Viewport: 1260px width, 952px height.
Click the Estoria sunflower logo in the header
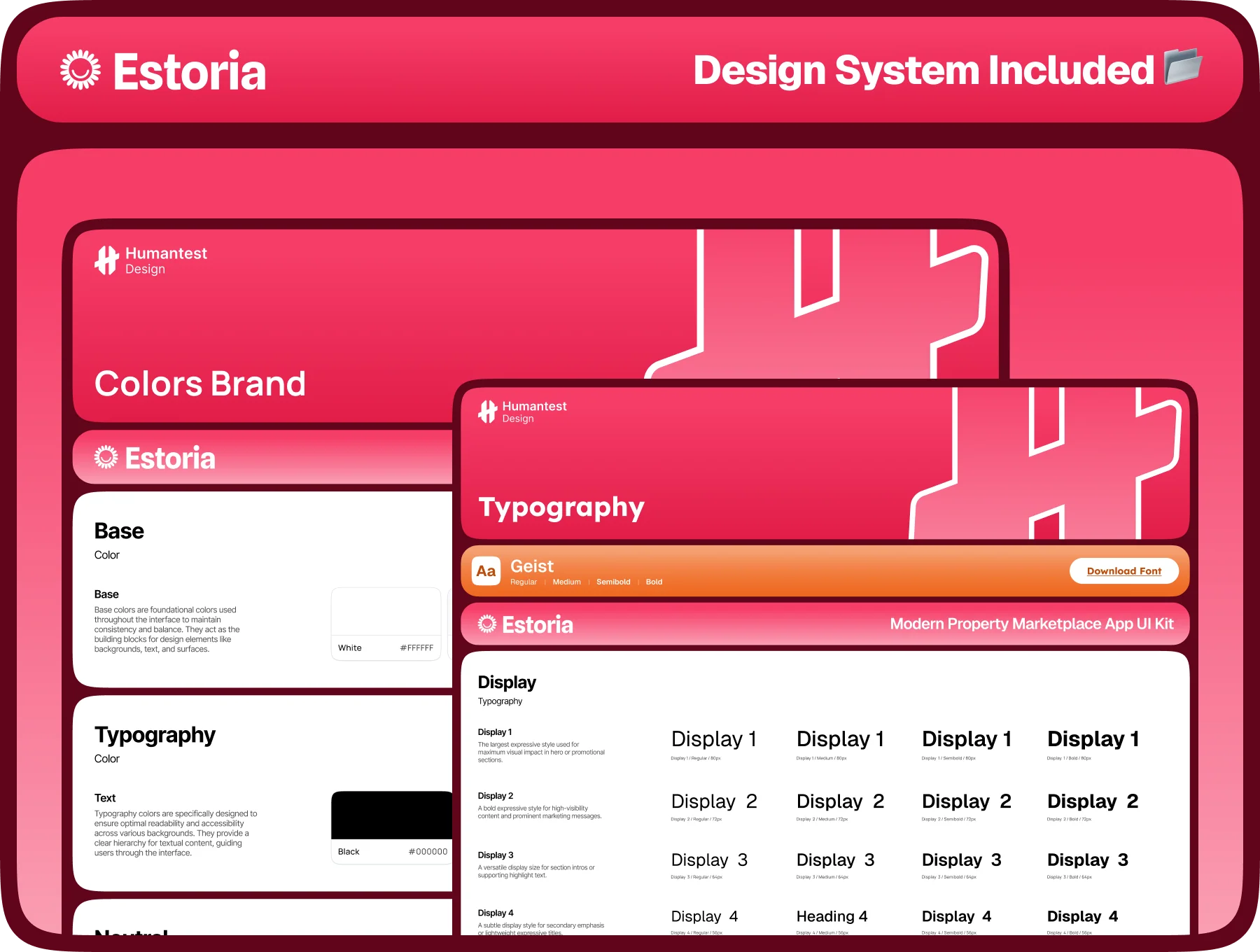[x=80, y=70]
